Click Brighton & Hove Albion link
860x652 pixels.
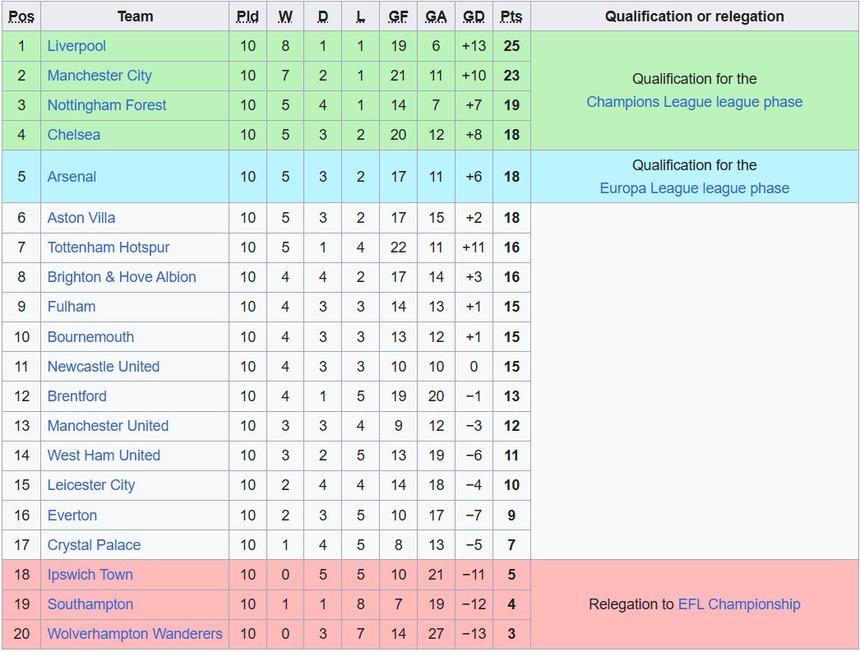121,277
